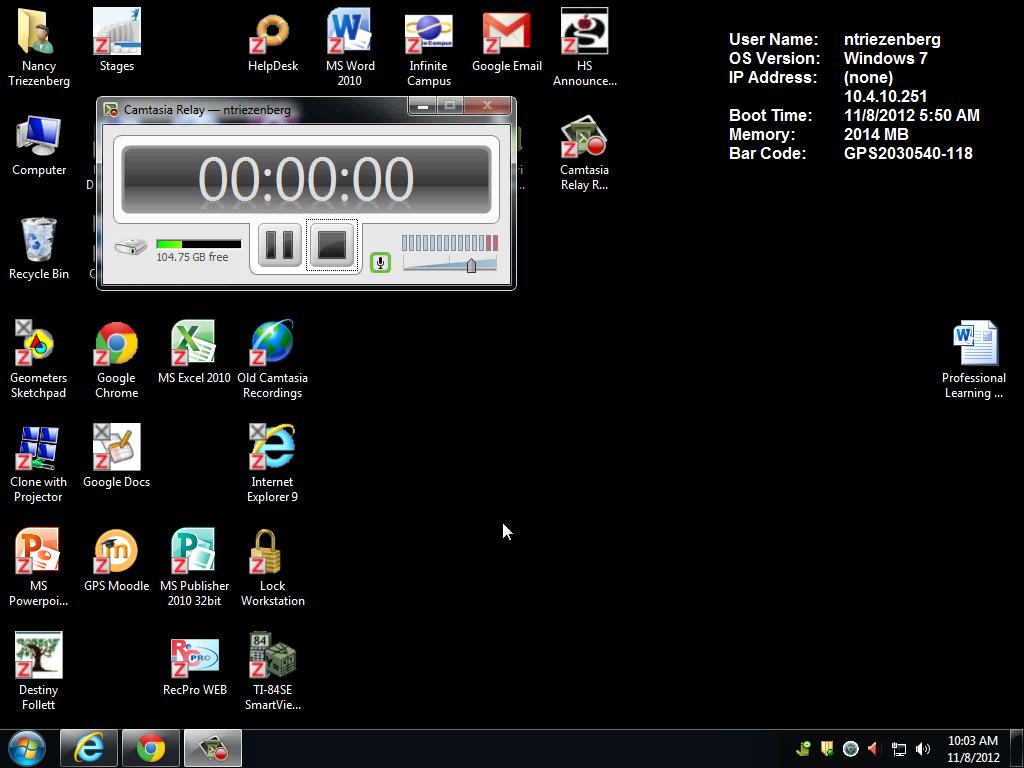Click the 00:00:00 recording timer display
The width and height of the screenshot is (1024, 768).
click(x=306, y=179)
